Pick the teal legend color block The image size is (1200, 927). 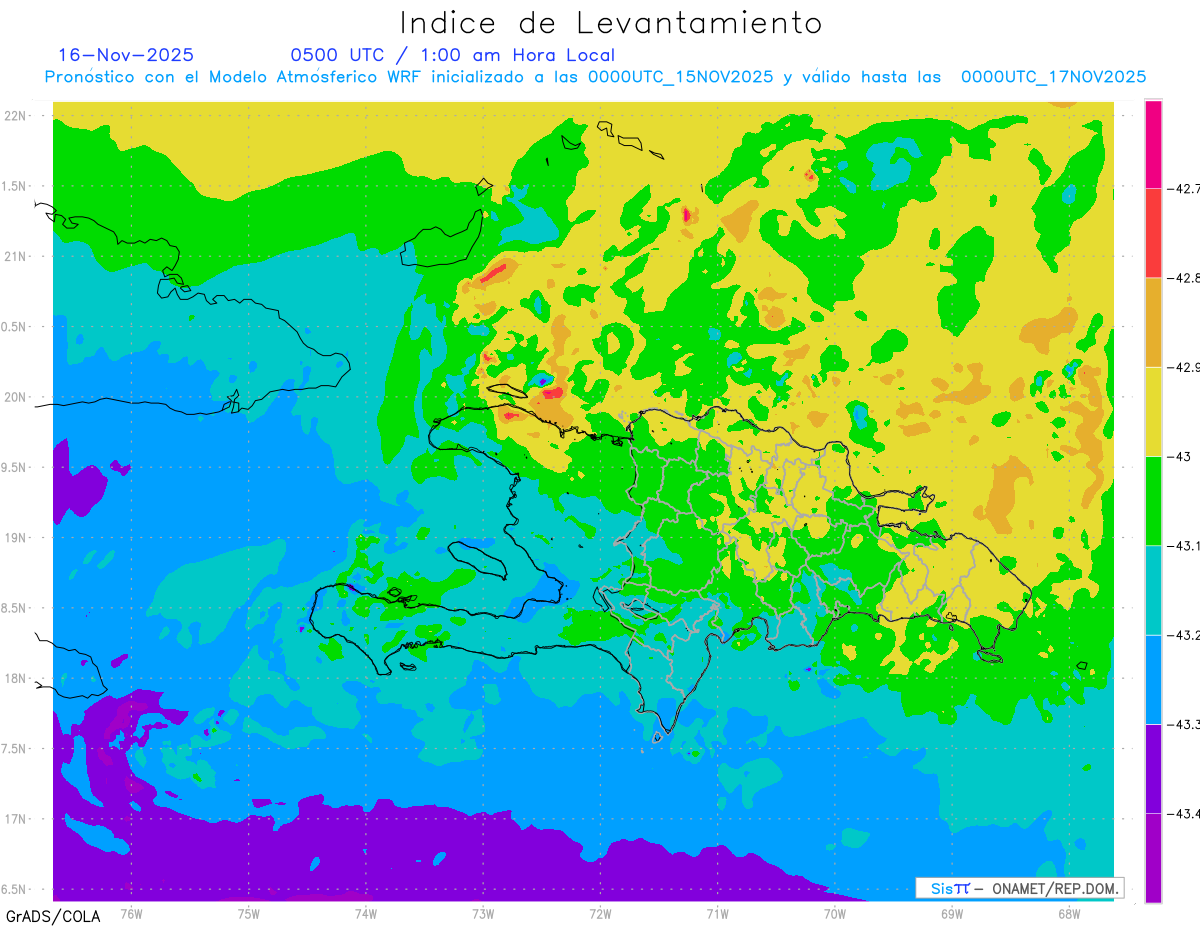pos(1153,590)
